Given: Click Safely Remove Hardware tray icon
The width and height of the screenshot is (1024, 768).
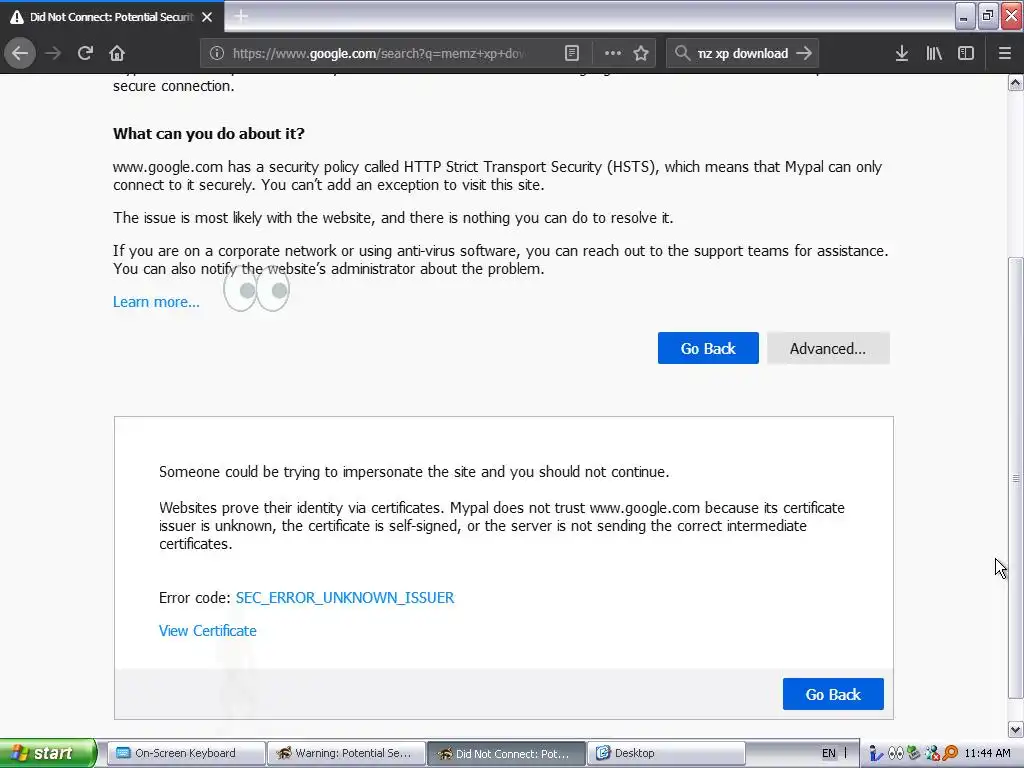Looking at the screenshot, I should click(914, 754).
